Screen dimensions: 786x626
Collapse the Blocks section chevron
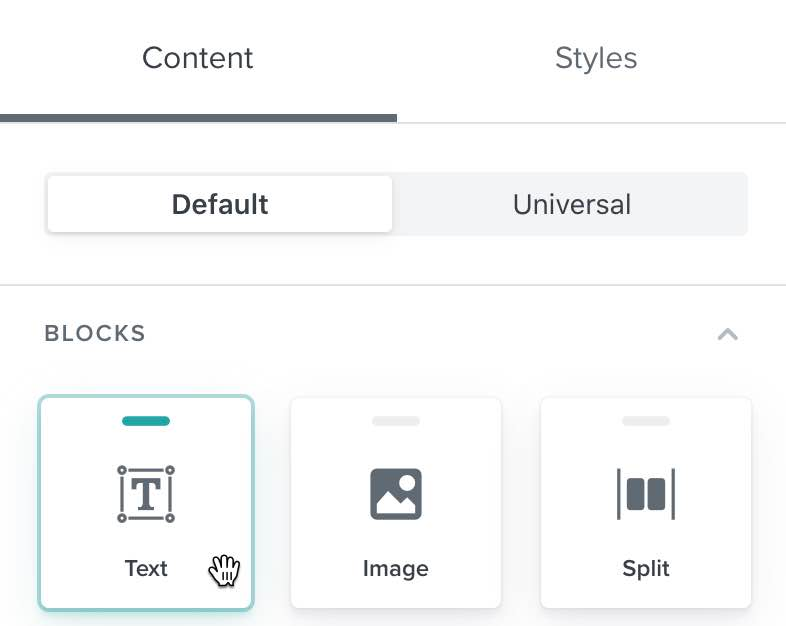(x=728, y=334)
